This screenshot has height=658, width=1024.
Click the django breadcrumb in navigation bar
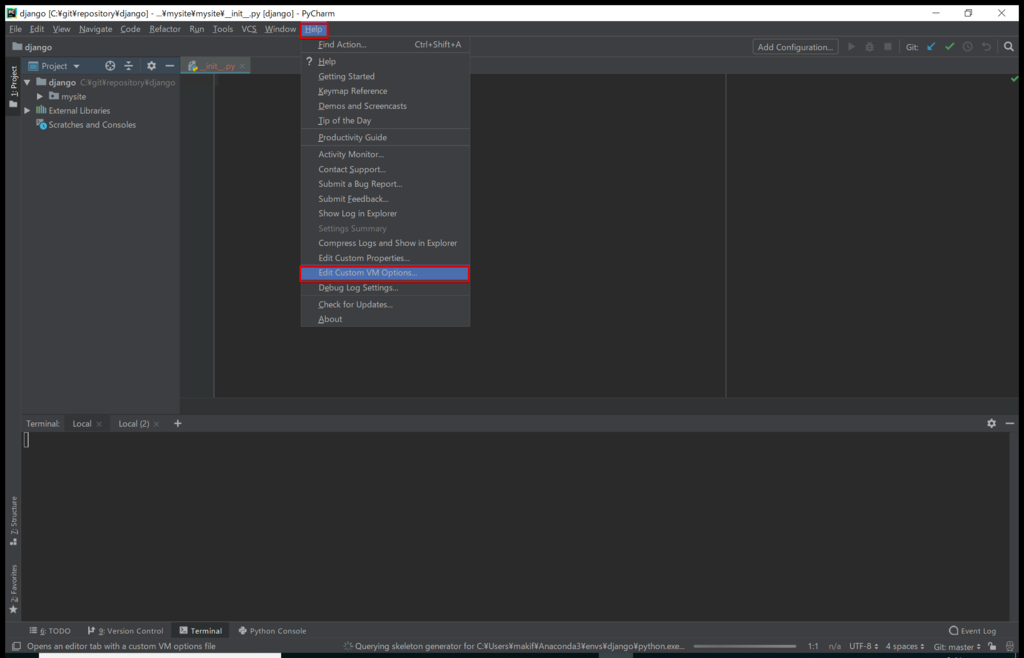click(32, 47)
